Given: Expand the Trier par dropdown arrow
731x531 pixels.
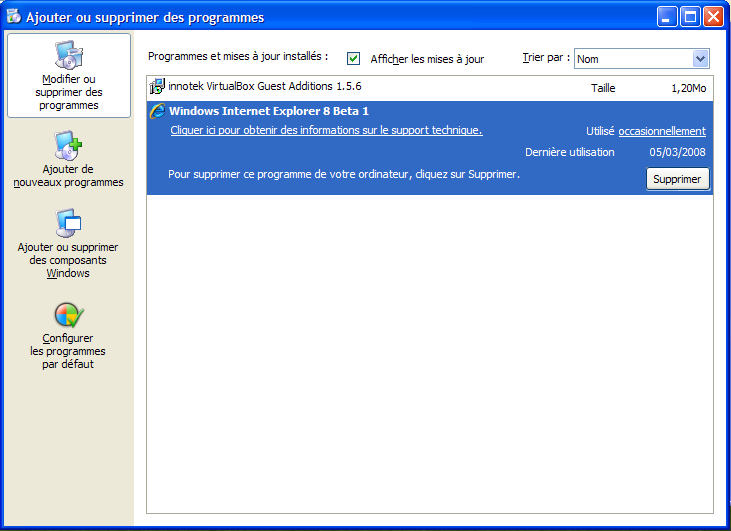Looking at the screenshot, I should point(700,59).
